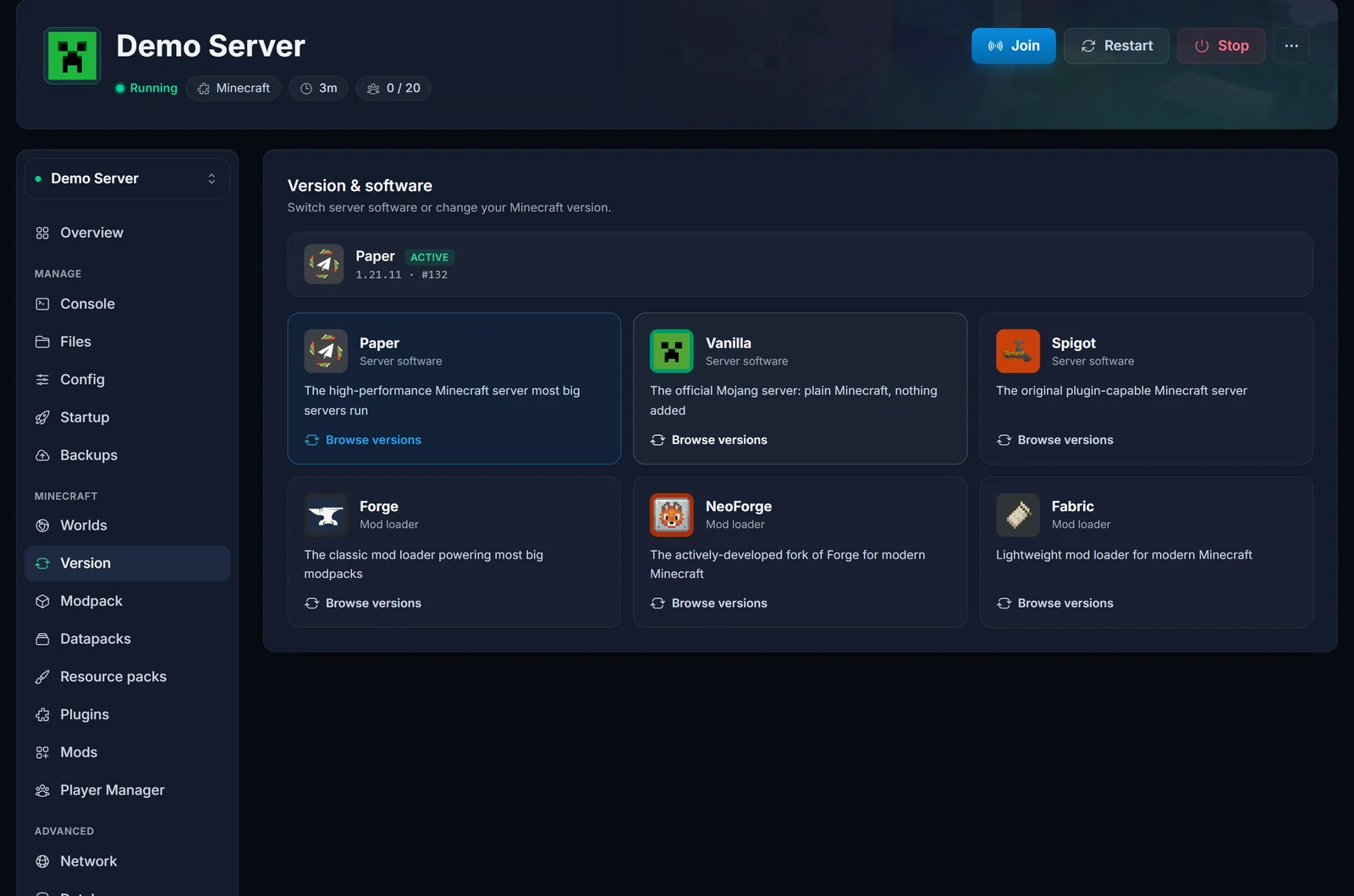This screenshot has width=1354, height=896.
Task: Click the Join button
Action: pyautogui.click(x=1013, y=46)
